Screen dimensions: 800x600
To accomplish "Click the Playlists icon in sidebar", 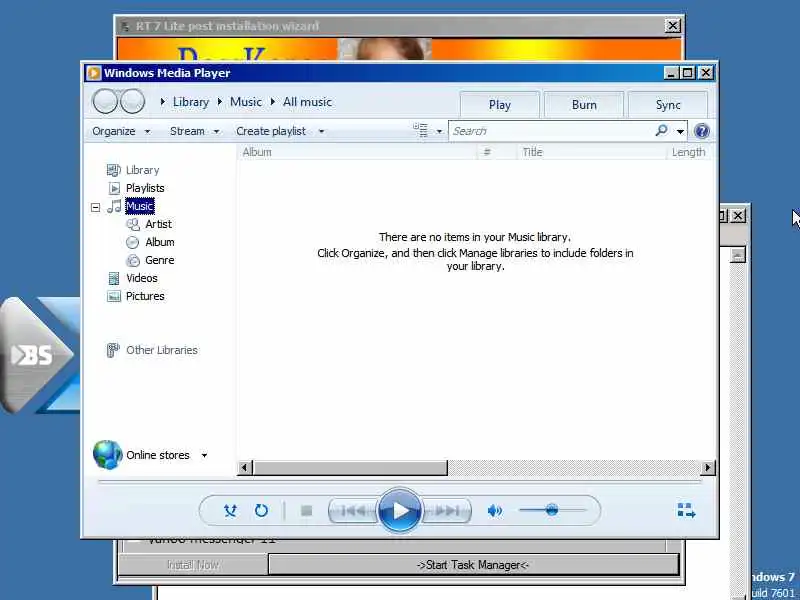I will tap(115, 188).
